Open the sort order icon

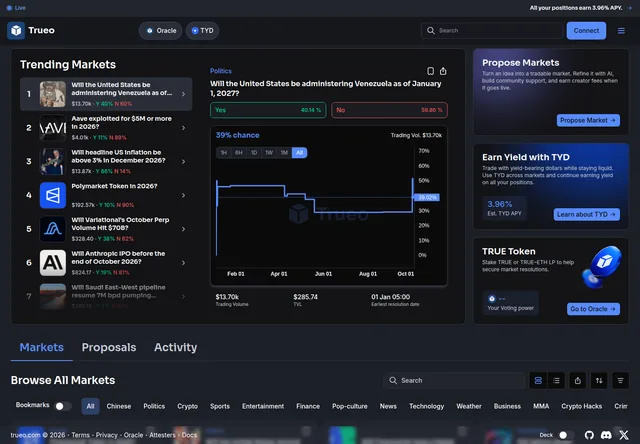tap(599, 380)
